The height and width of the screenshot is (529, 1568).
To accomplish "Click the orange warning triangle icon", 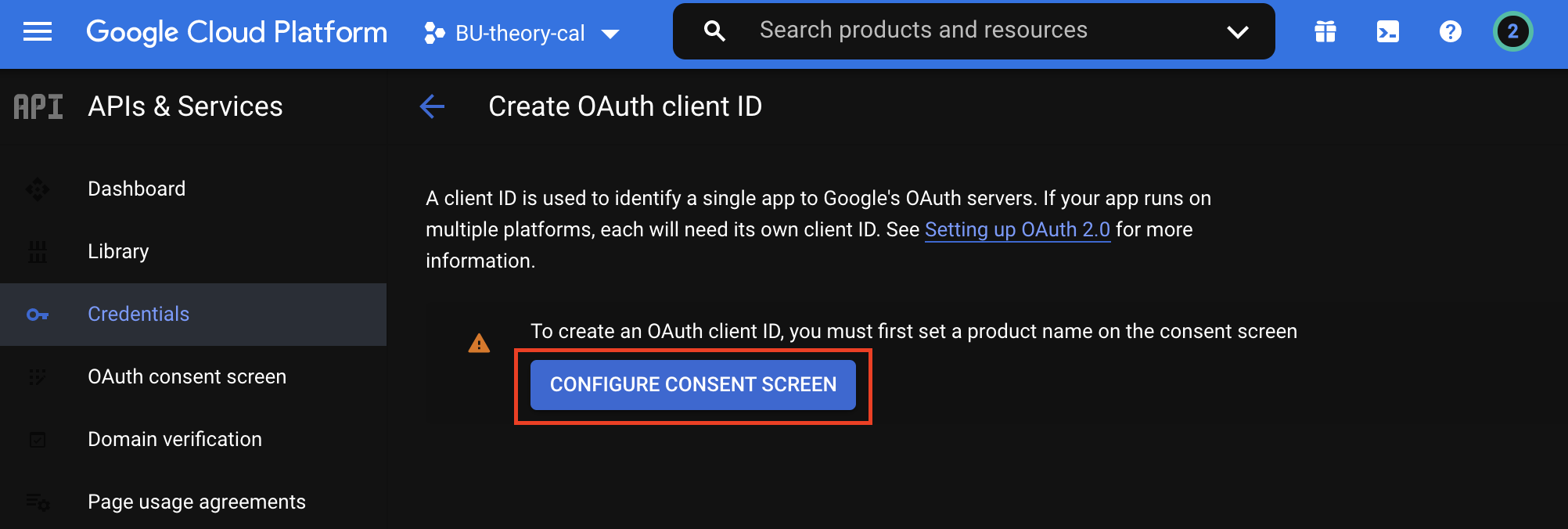I will coord(479,343).
